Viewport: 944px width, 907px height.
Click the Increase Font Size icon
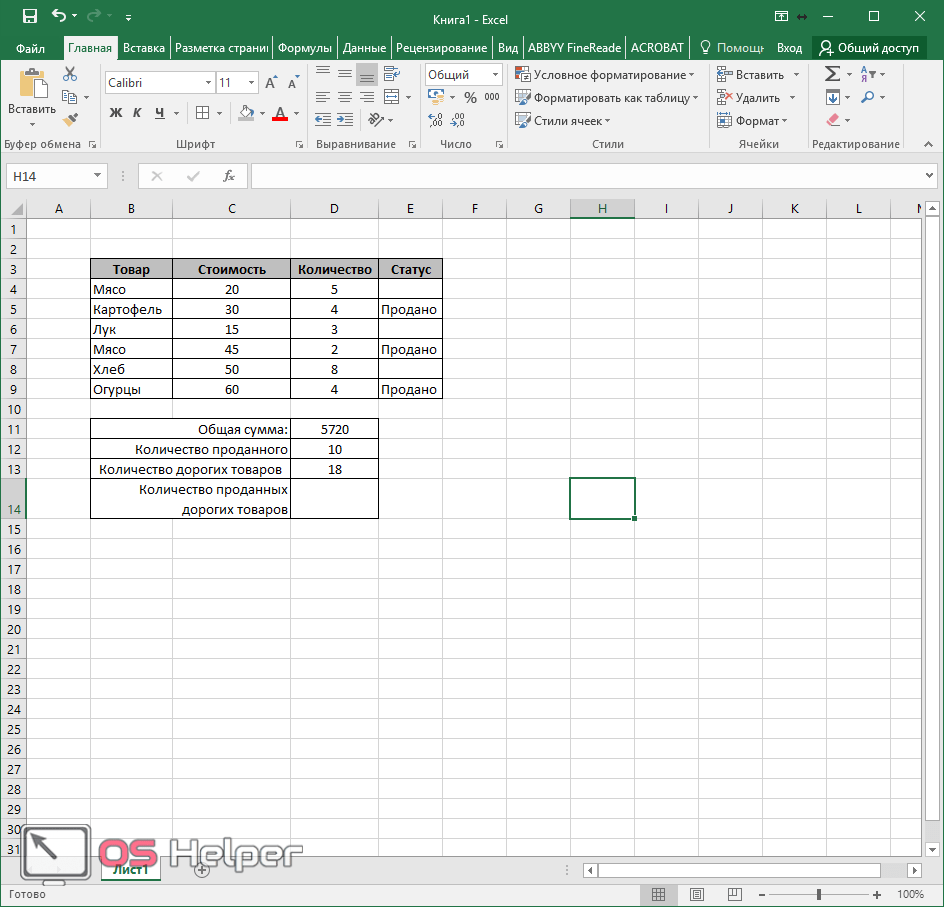click(271, 83)
